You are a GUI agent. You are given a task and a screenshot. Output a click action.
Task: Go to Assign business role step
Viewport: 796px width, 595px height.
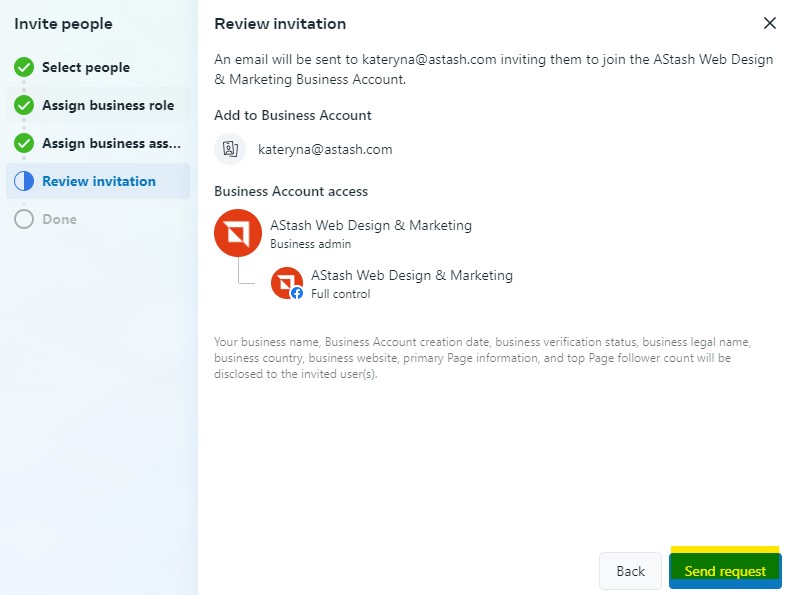point(108,106)
